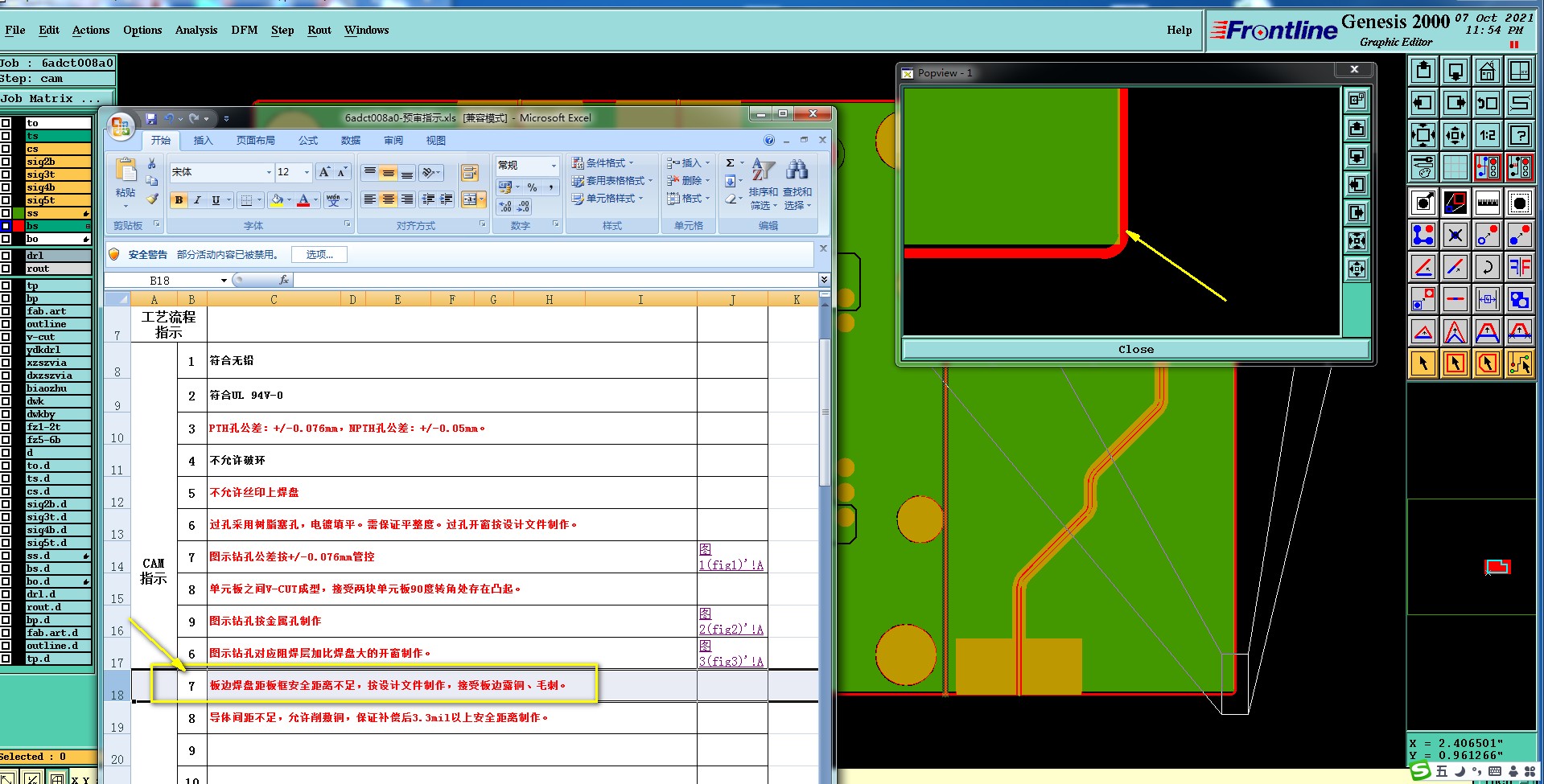
Task: Open the 条件格式 conditional formatting dropdown
Action: click(x=603, y=163)
